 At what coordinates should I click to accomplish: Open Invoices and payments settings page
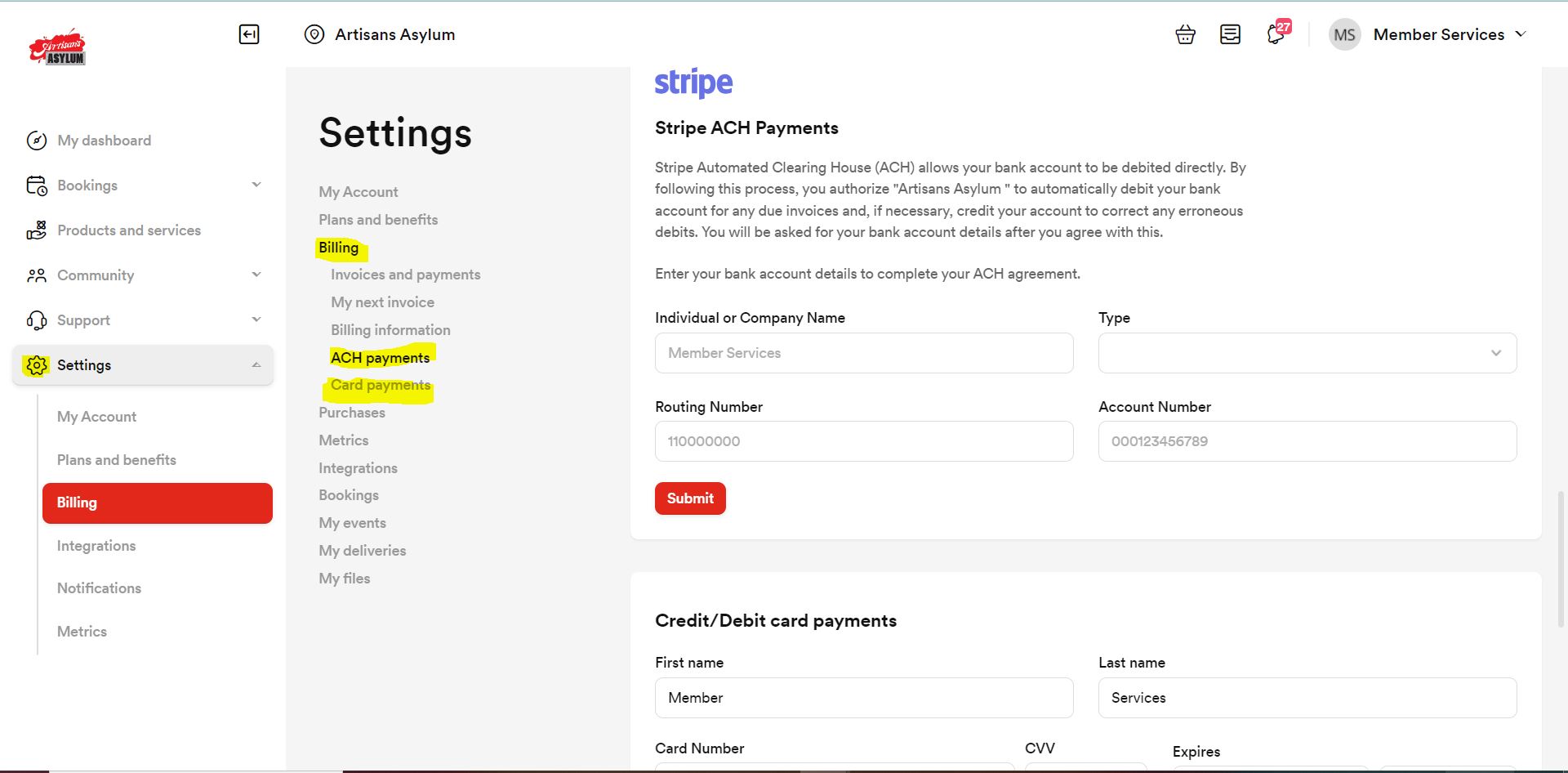[x=405, y=275]
